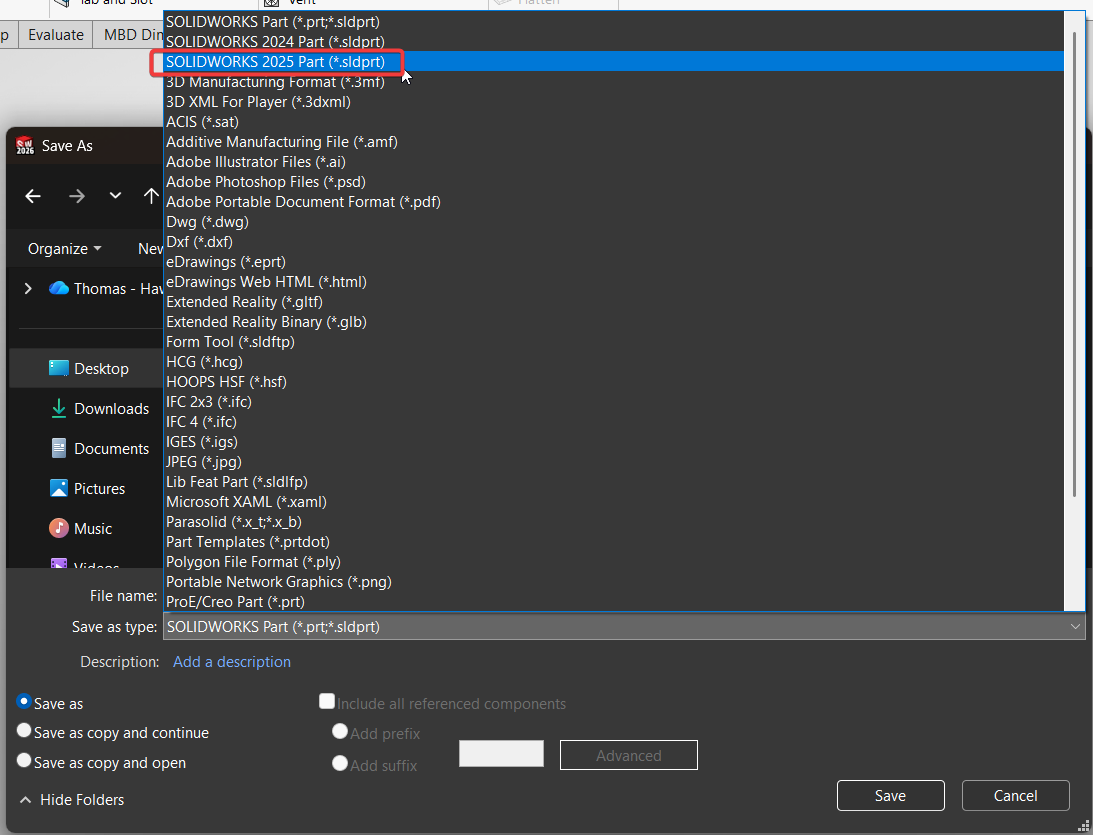Screen dimensions: 1093x835
Task: Pick Polygon File Format (*.ply)
Action: 613,562
